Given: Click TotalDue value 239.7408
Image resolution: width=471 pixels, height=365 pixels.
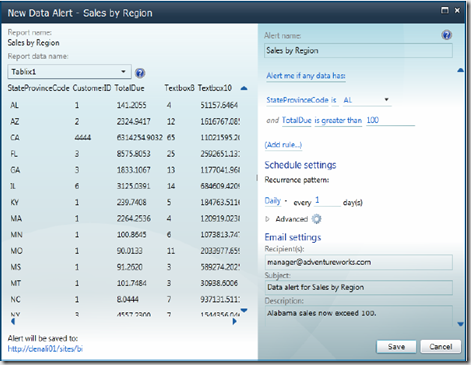Looking at the screenshot, I should point(131,202).
